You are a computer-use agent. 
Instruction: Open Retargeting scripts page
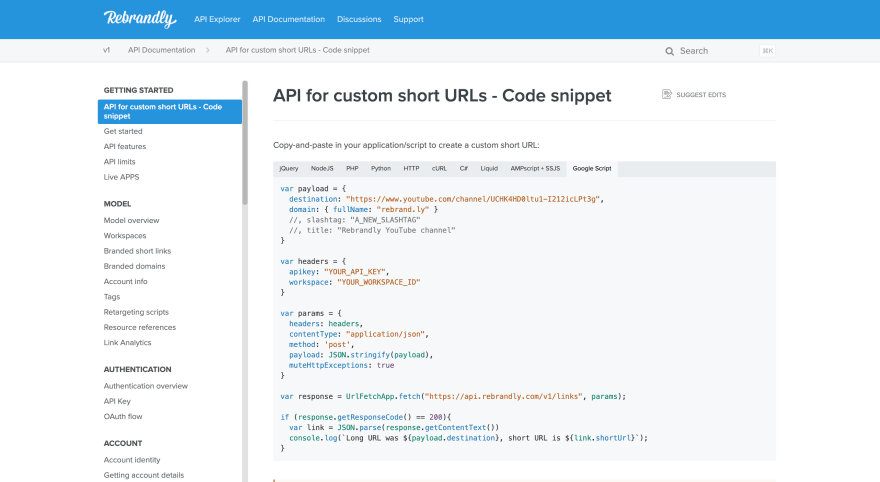pyautogui.click(x=136, y=312)
